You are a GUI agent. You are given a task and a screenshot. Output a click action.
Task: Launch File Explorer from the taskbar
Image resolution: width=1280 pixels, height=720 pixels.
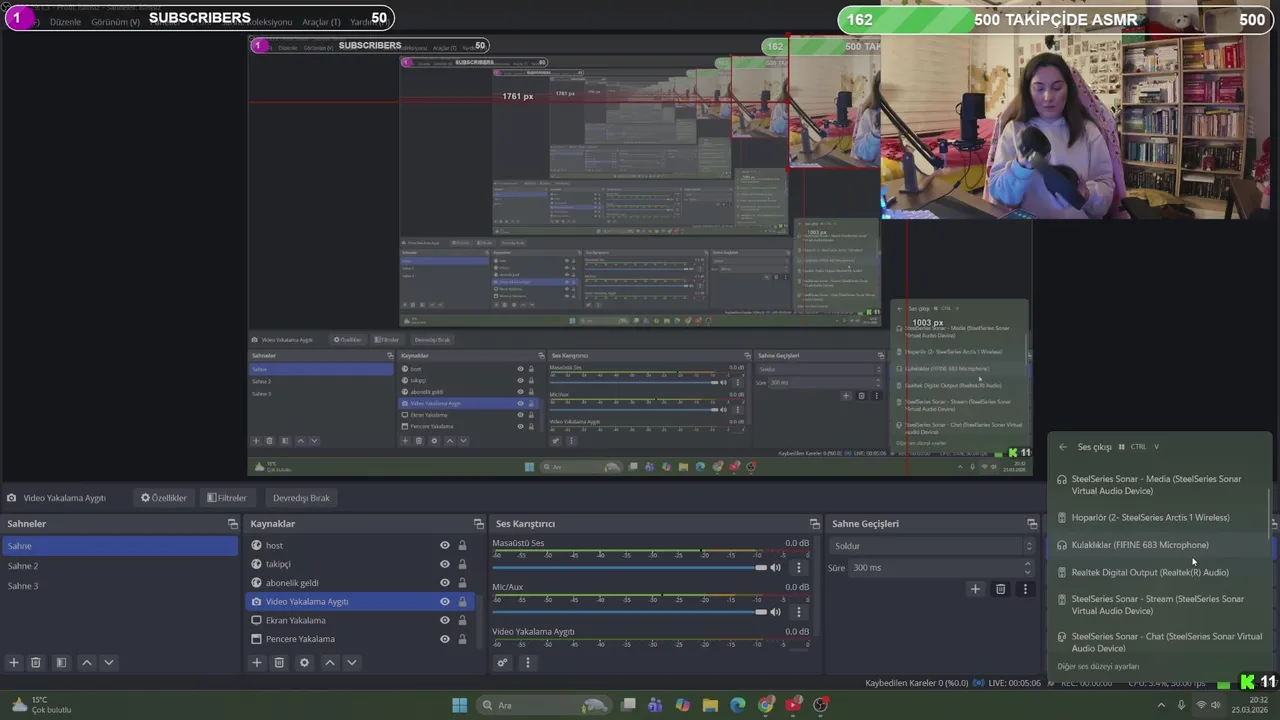(710, 705)
